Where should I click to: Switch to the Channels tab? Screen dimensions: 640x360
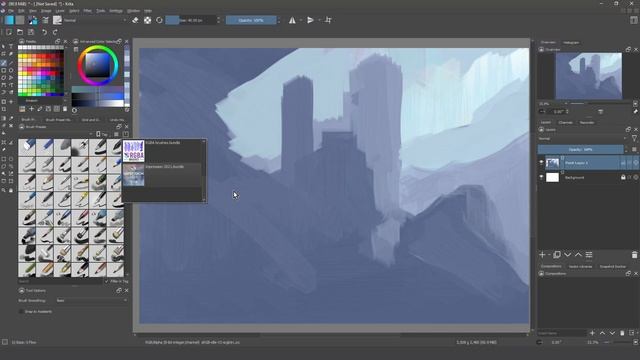tap(565, 122)
